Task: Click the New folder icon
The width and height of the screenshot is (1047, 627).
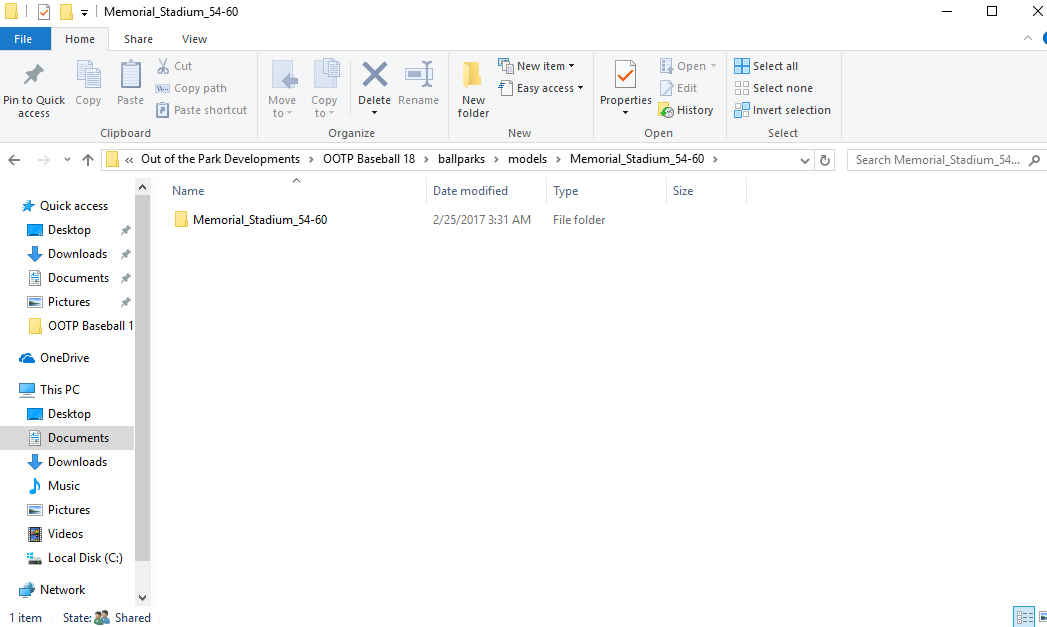Action: [472, 87]
